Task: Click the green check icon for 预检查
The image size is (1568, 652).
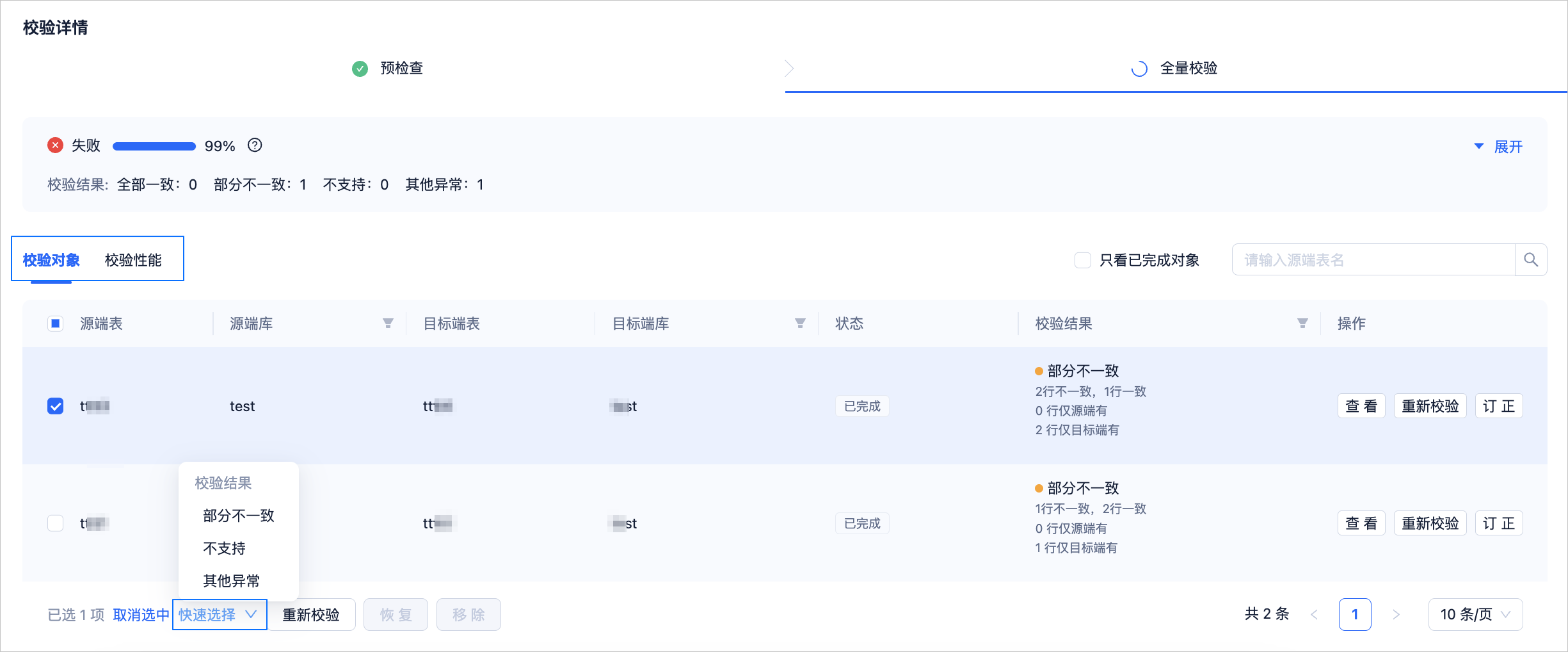Action: (x=360, y=69)
